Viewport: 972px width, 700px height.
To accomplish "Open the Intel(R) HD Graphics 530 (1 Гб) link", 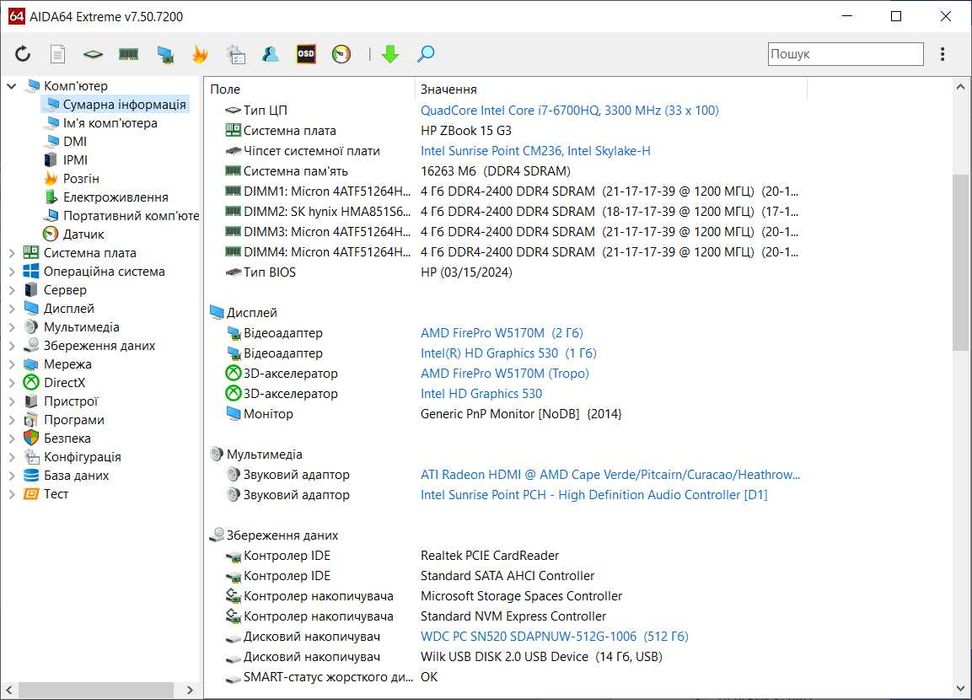I will (x=508, y=353).
